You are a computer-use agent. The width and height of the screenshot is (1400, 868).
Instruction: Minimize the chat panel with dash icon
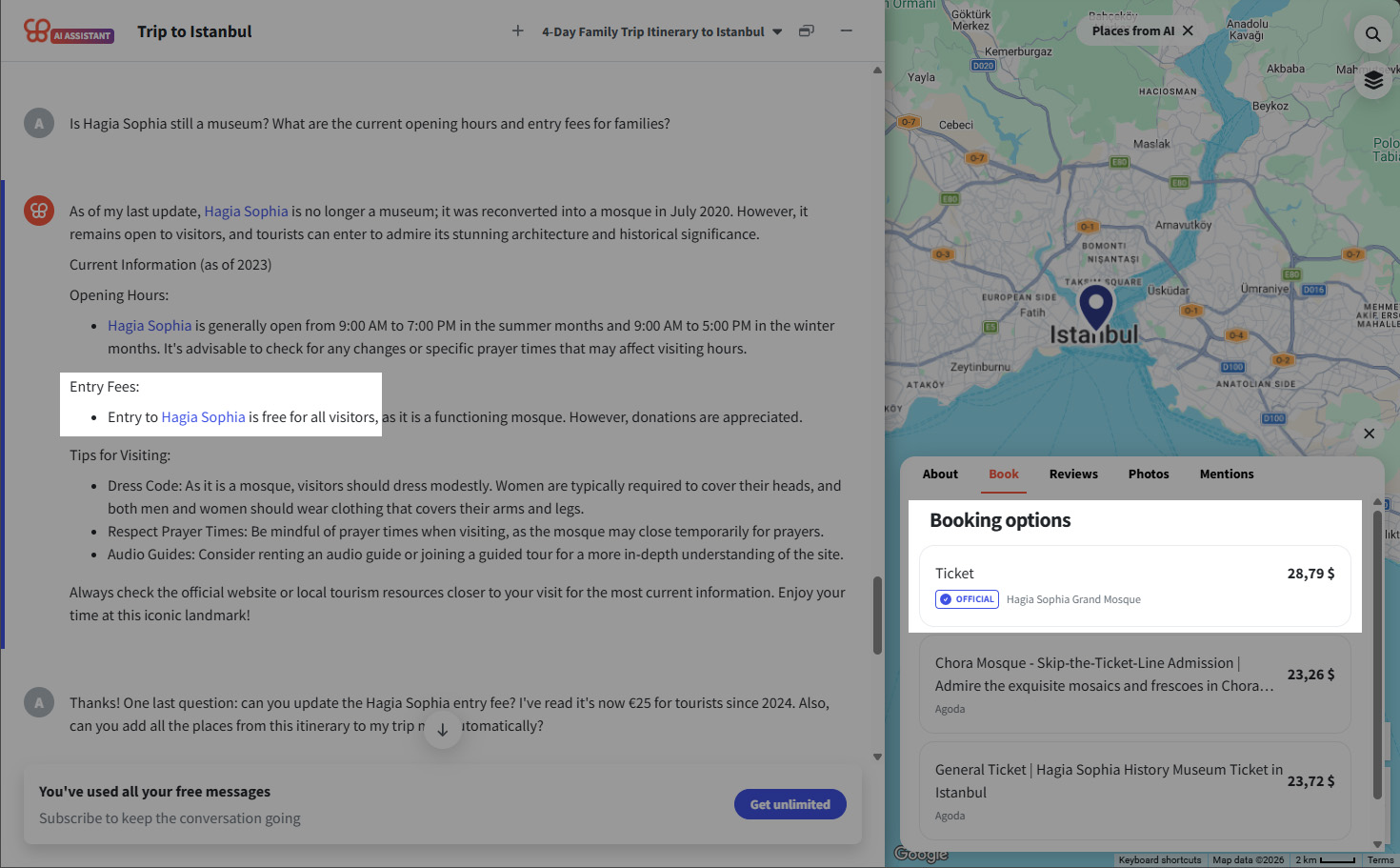pyautogui.click(x=846, y=30)
